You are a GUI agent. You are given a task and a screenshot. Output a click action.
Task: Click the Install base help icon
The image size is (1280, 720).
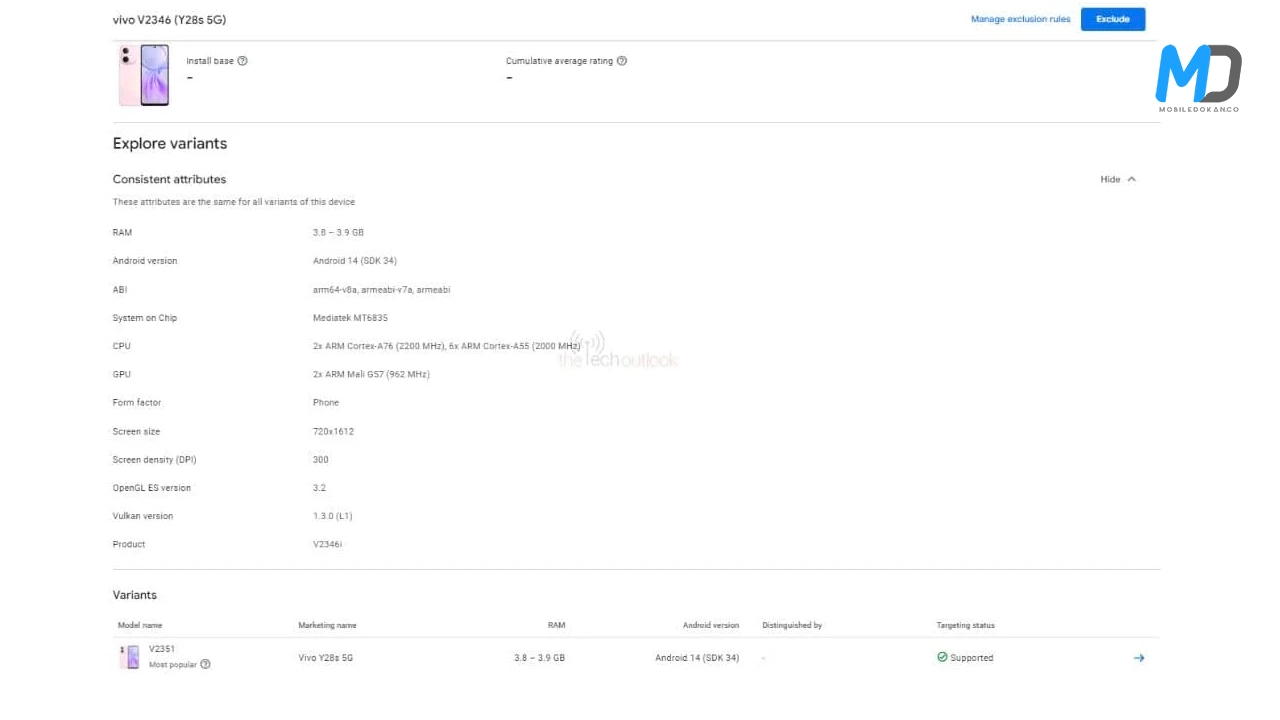pos(243,61)
